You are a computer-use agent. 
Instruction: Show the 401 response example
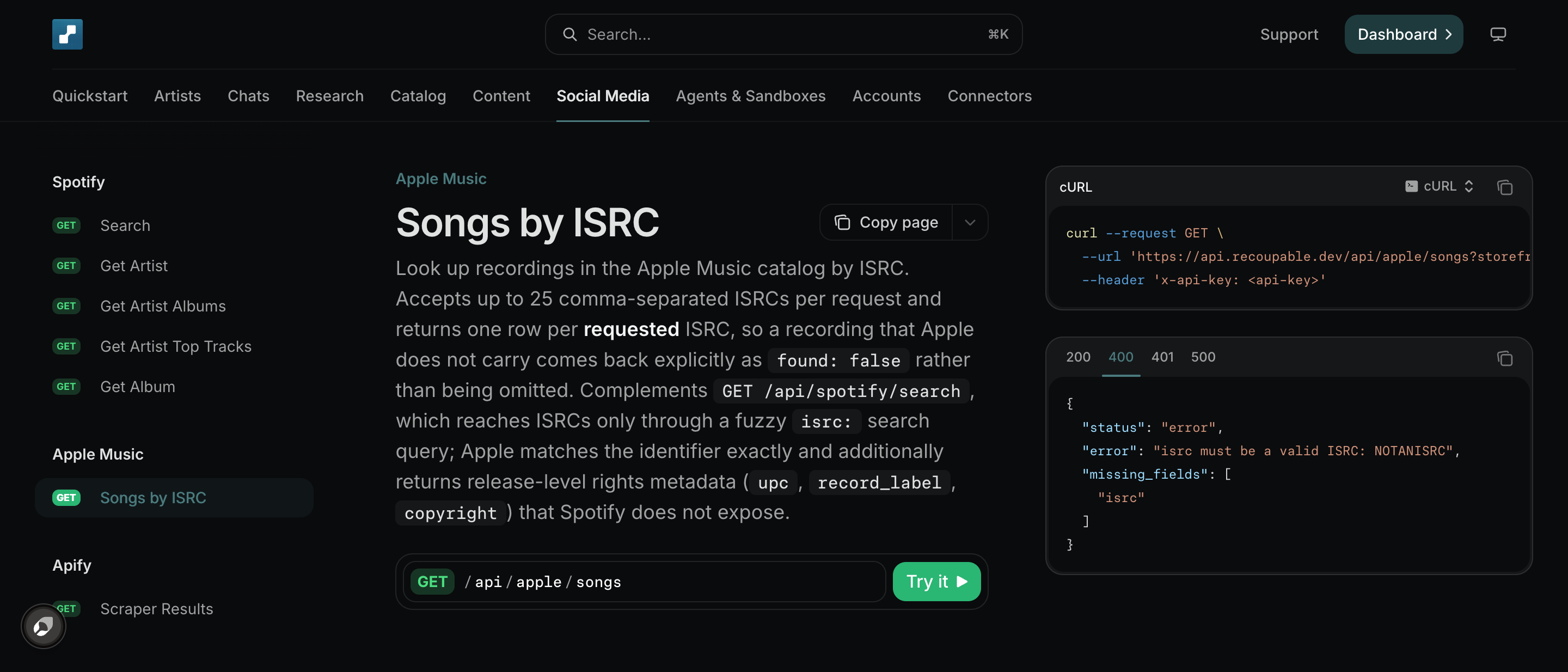tap(1162, 357)
